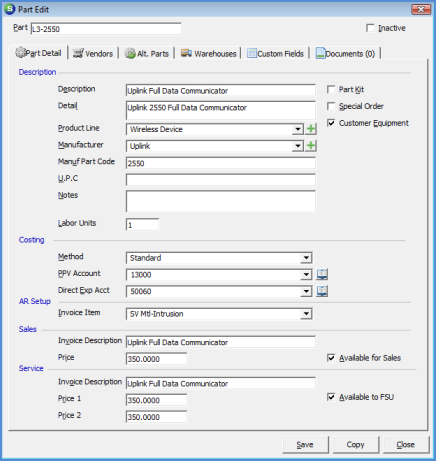
Task: Check the Part Kit option
Action: click(331, 89)
